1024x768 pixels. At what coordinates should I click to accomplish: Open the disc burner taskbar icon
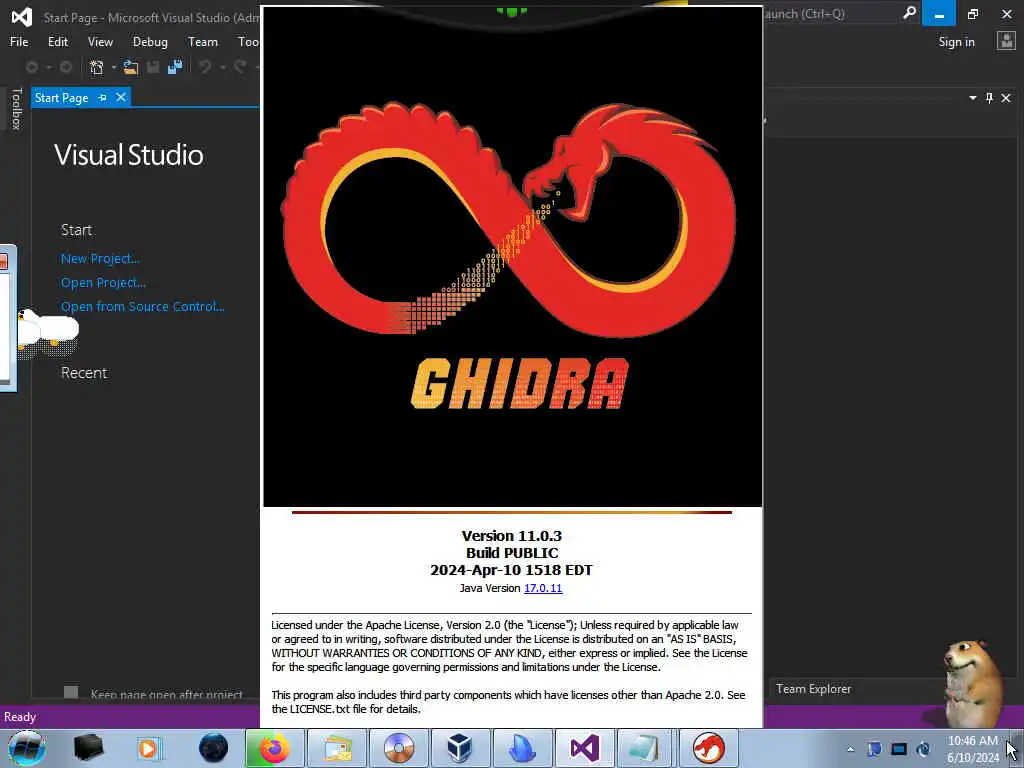398,748
